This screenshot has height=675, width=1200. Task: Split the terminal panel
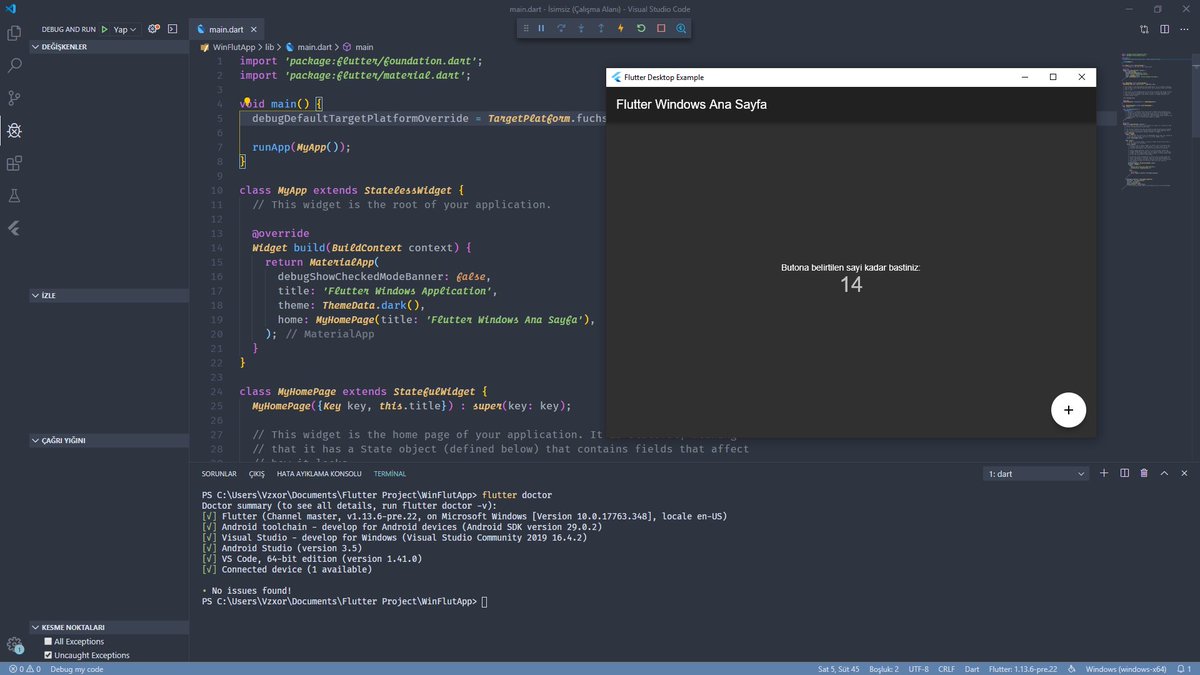1124,473
